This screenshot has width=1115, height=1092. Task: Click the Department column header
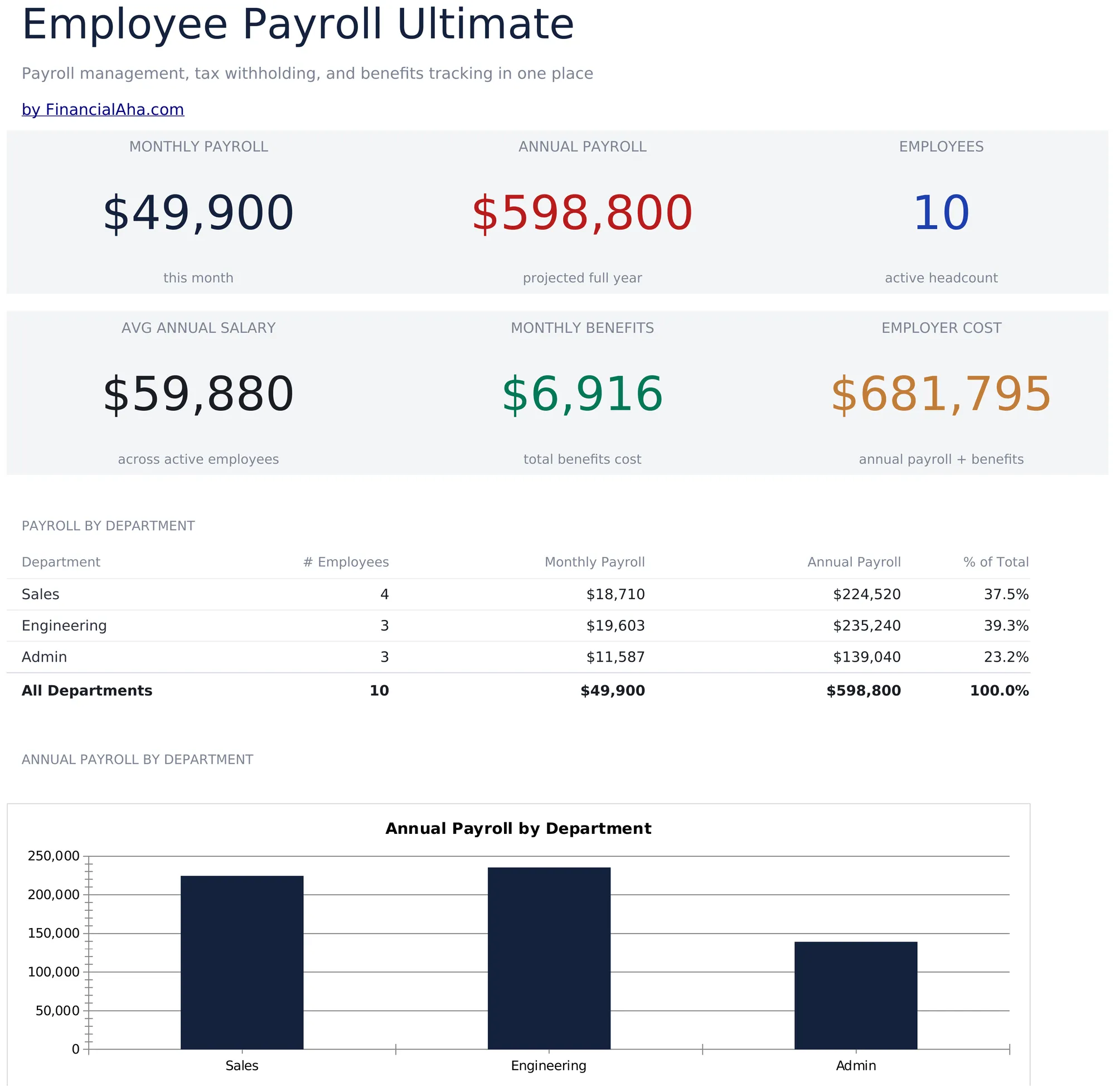(61, 562)
